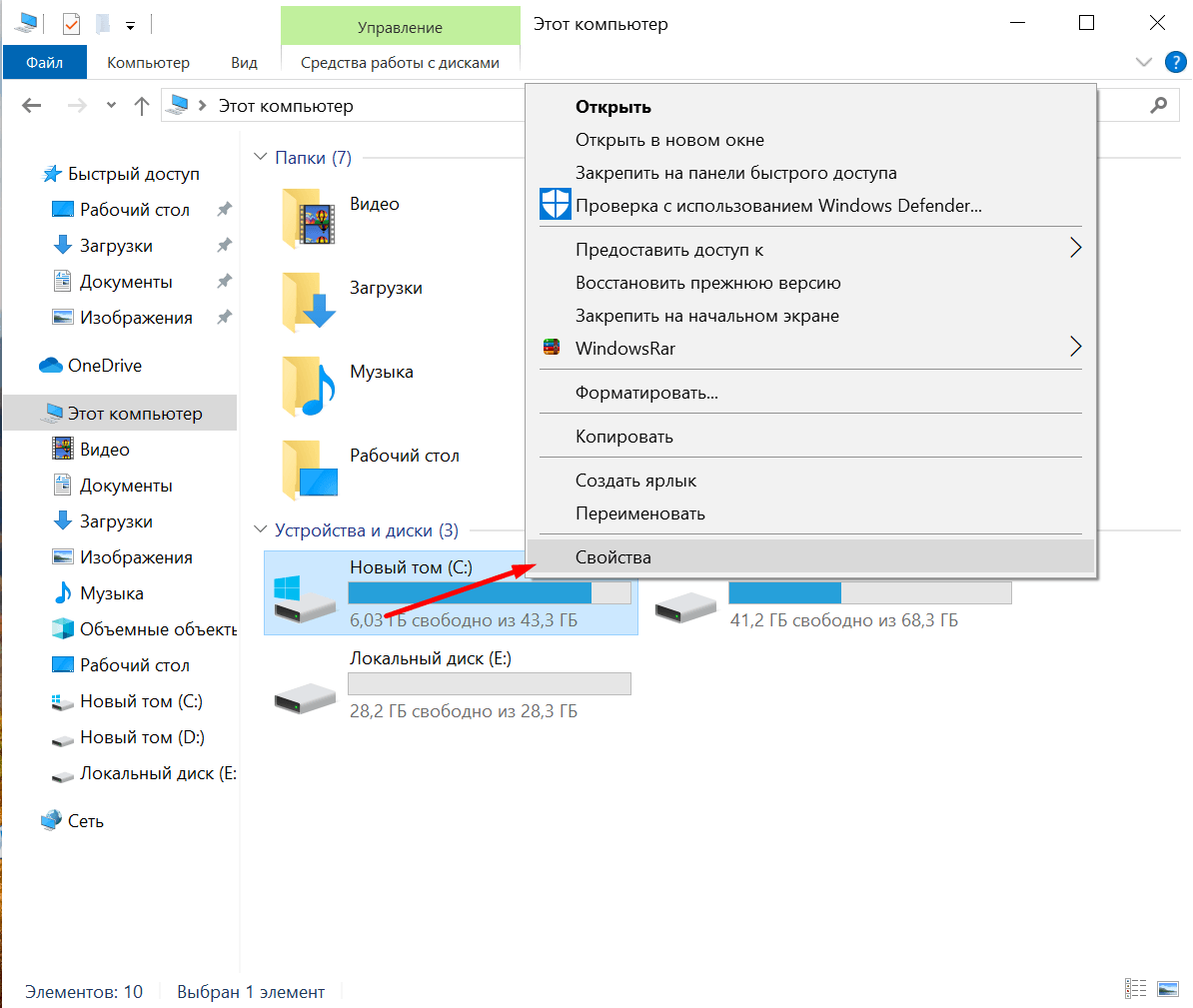Image resolution: width=1193 pixels, height=1008 pixels.
Task: Click the Новый том (C:) drive icon
Action: tap(305, 599)
